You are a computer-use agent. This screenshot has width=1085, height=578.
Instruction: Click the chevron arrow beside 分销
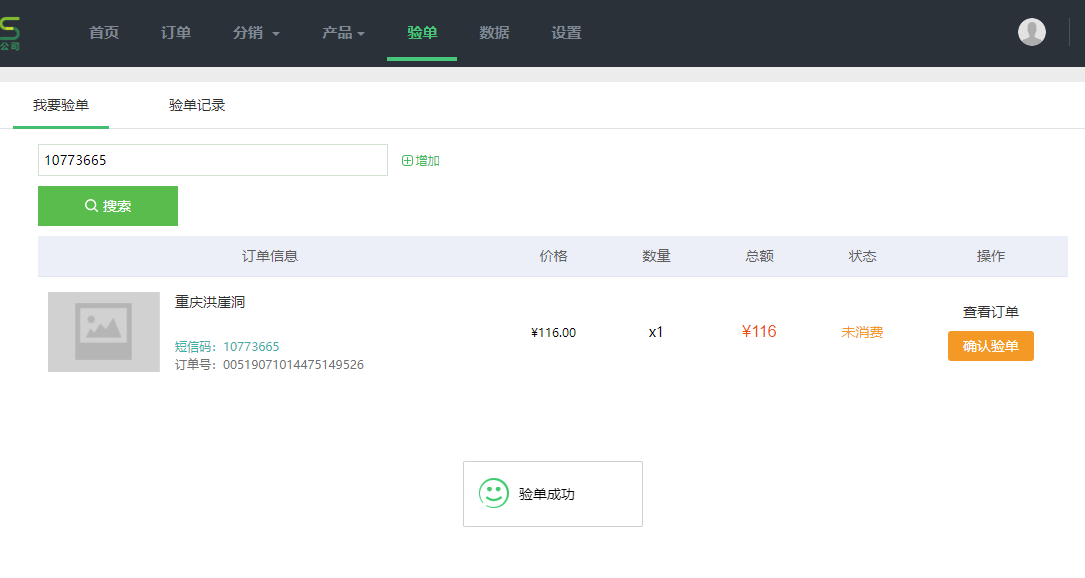(x=276, y=33)
